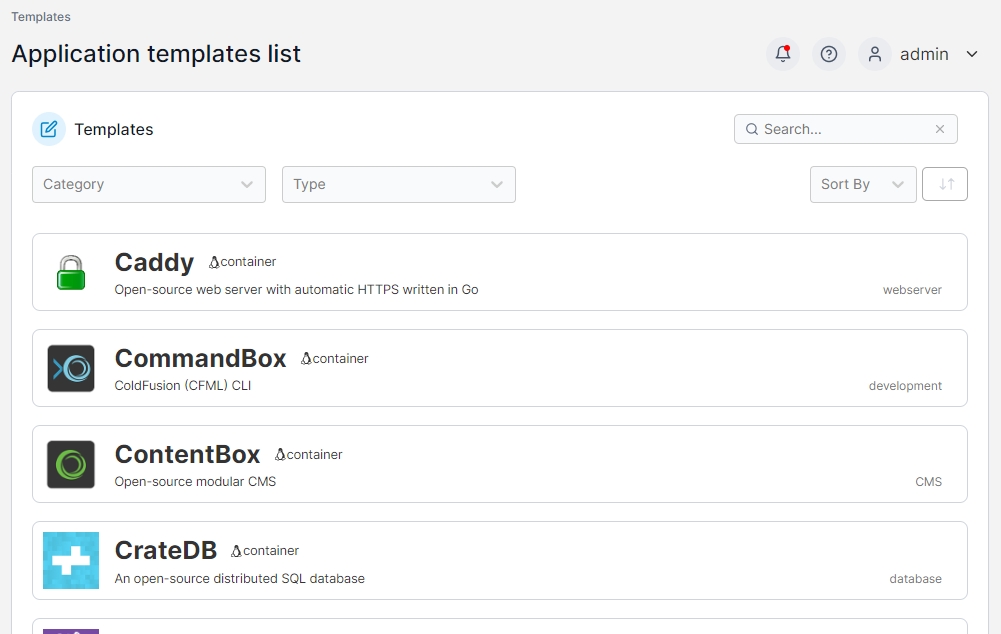This screenshot has height=634, width=1001.
Task: Open the Sort By dropdown
Action: point(863,184)
